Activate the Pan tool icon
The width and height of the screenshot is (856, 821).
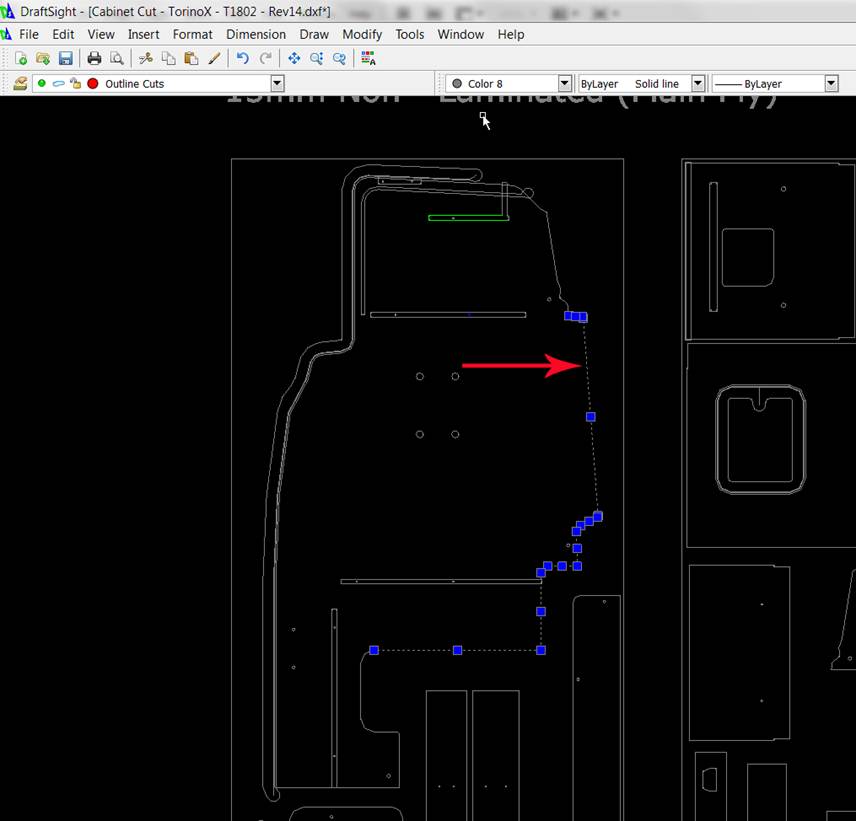pyautogui.click(x=294, y=59)
